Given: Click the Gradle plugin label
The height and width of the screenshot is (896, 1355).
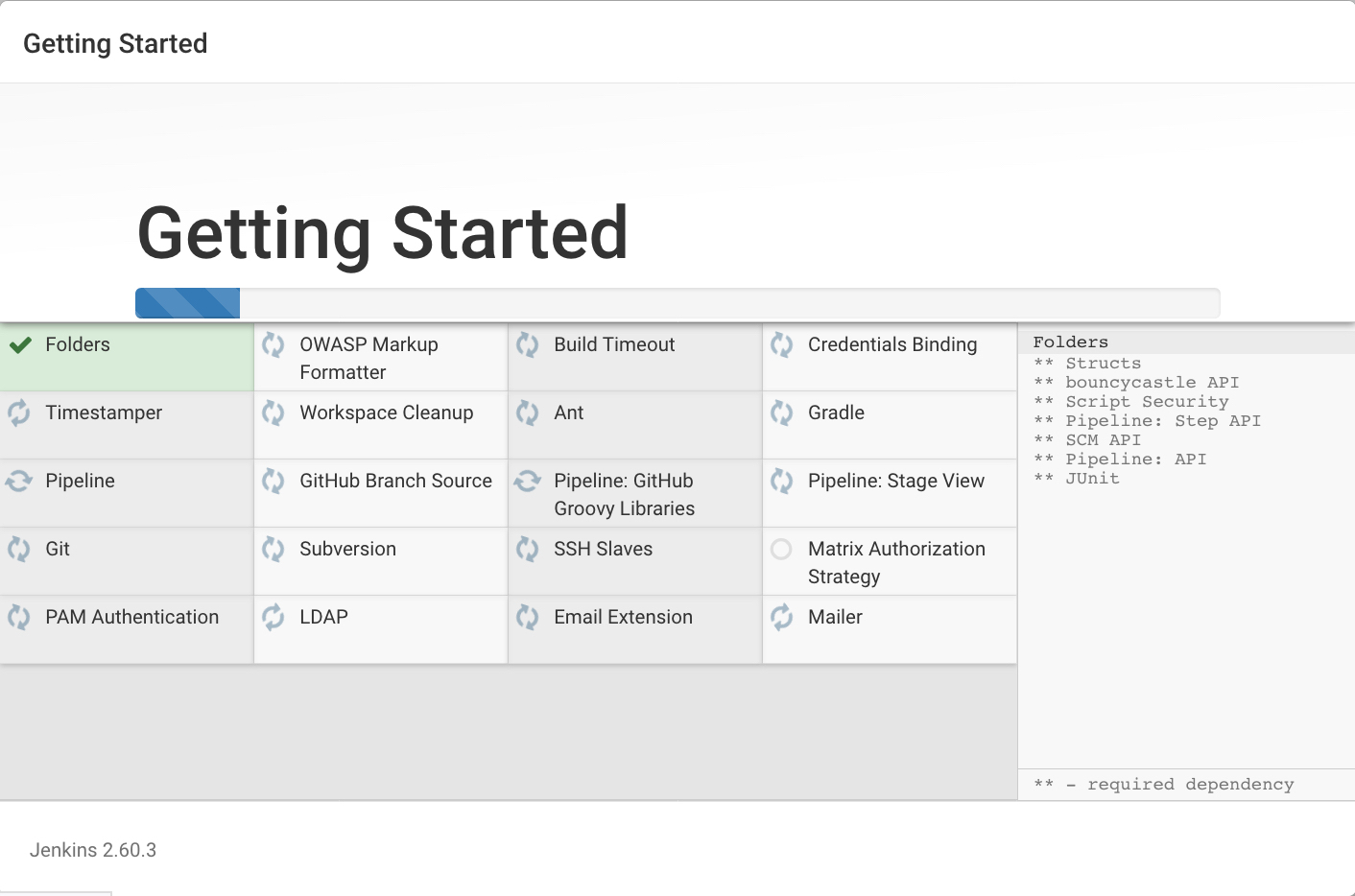Looking at the screenshot, I should (x=836, y=413).
